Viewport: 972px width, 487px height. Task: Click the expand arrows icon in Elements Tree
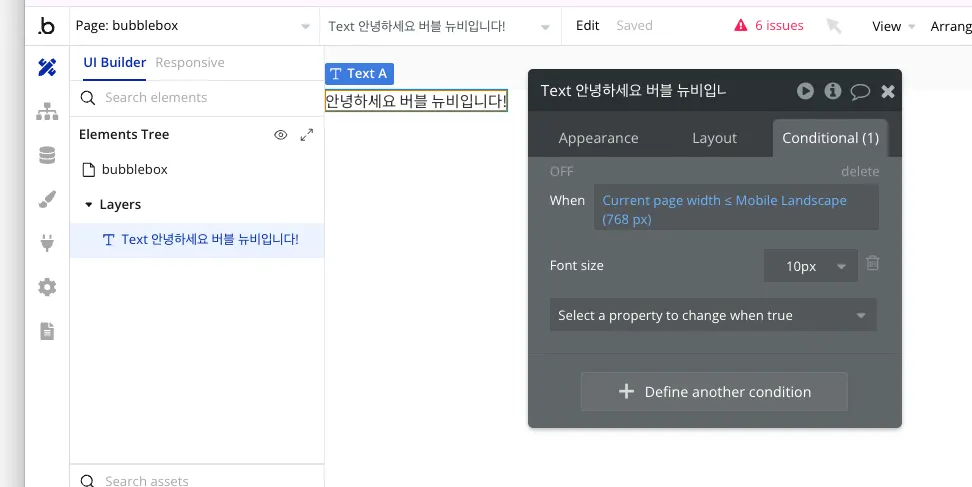click(307, 135)
